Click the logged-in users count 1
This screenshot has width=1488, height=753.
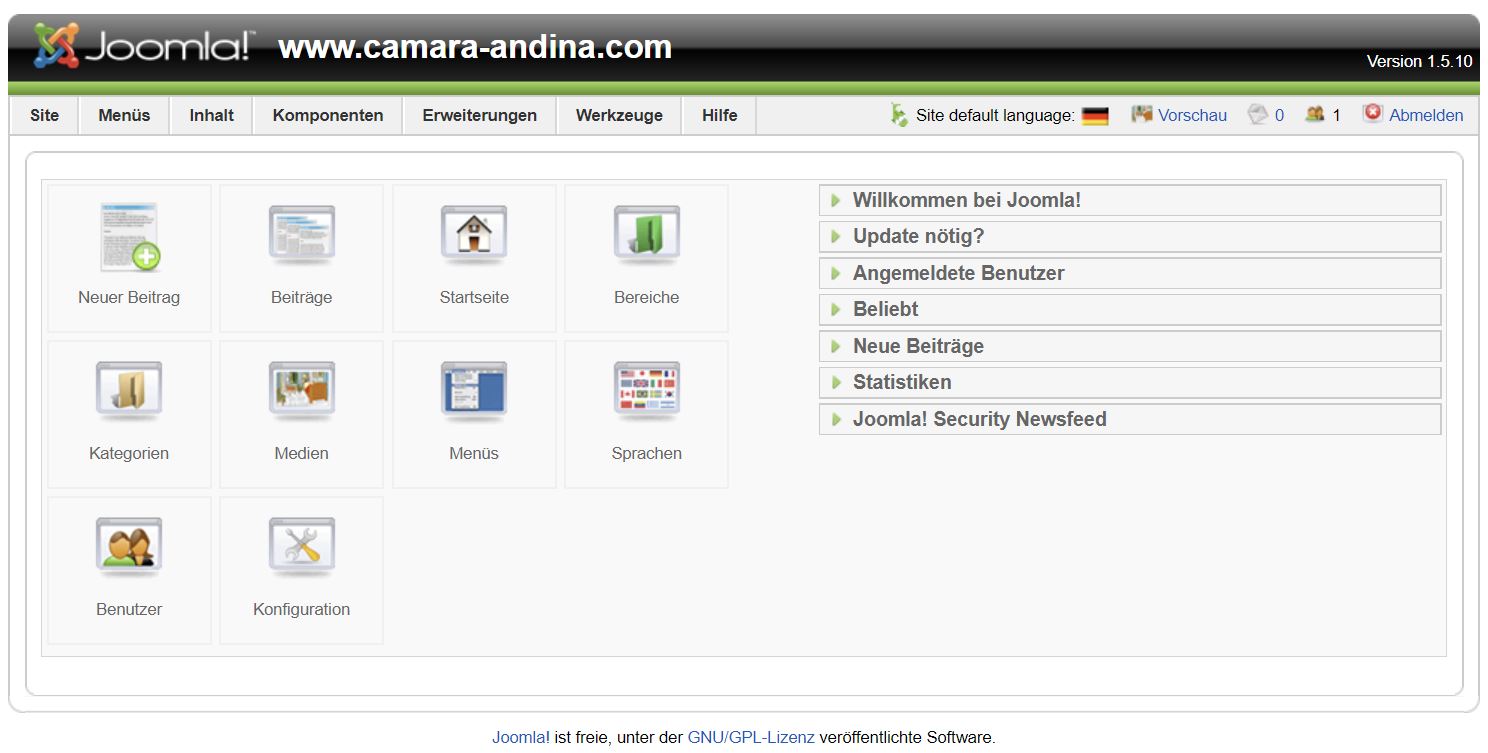(1336, 116)
